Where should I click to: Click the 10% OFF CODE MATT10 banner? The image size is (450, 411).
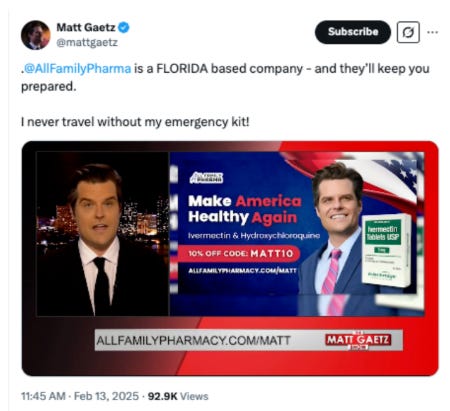(x=239, y=253)
